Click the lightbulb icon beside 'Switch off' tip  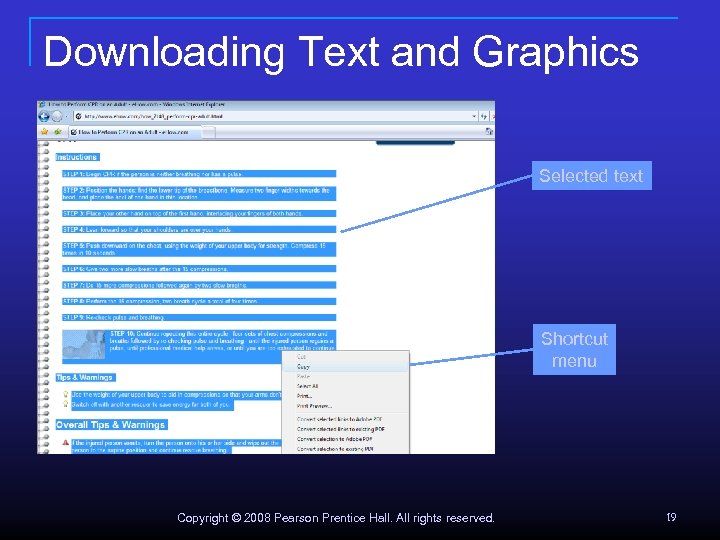click(66, 404)
